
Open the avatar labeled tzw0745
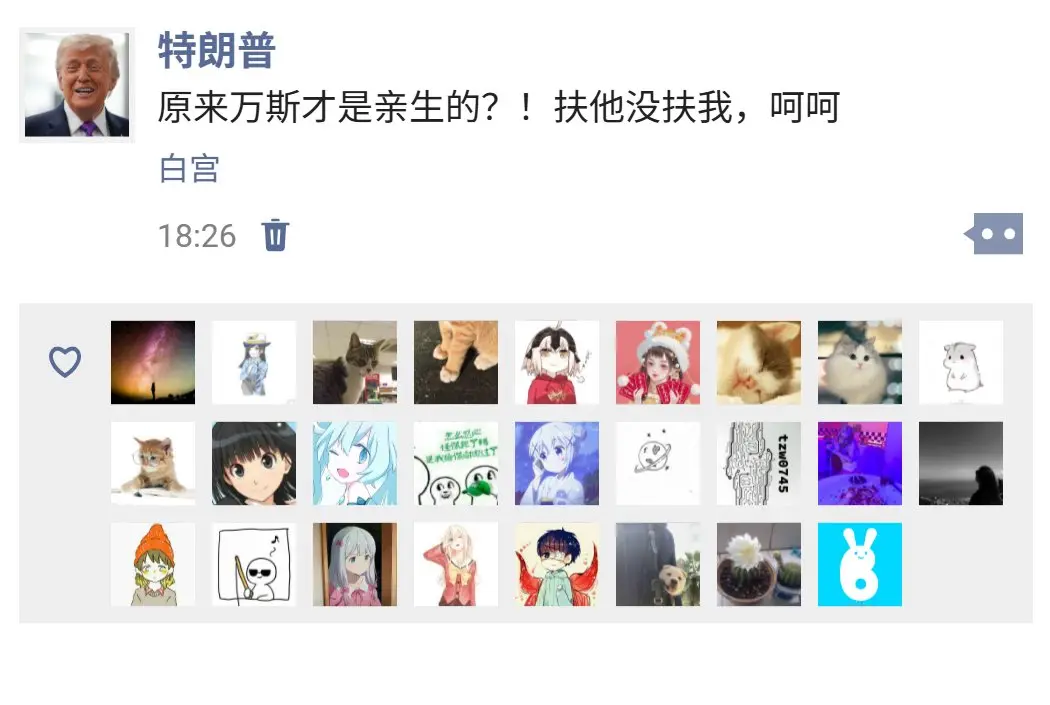759,463
